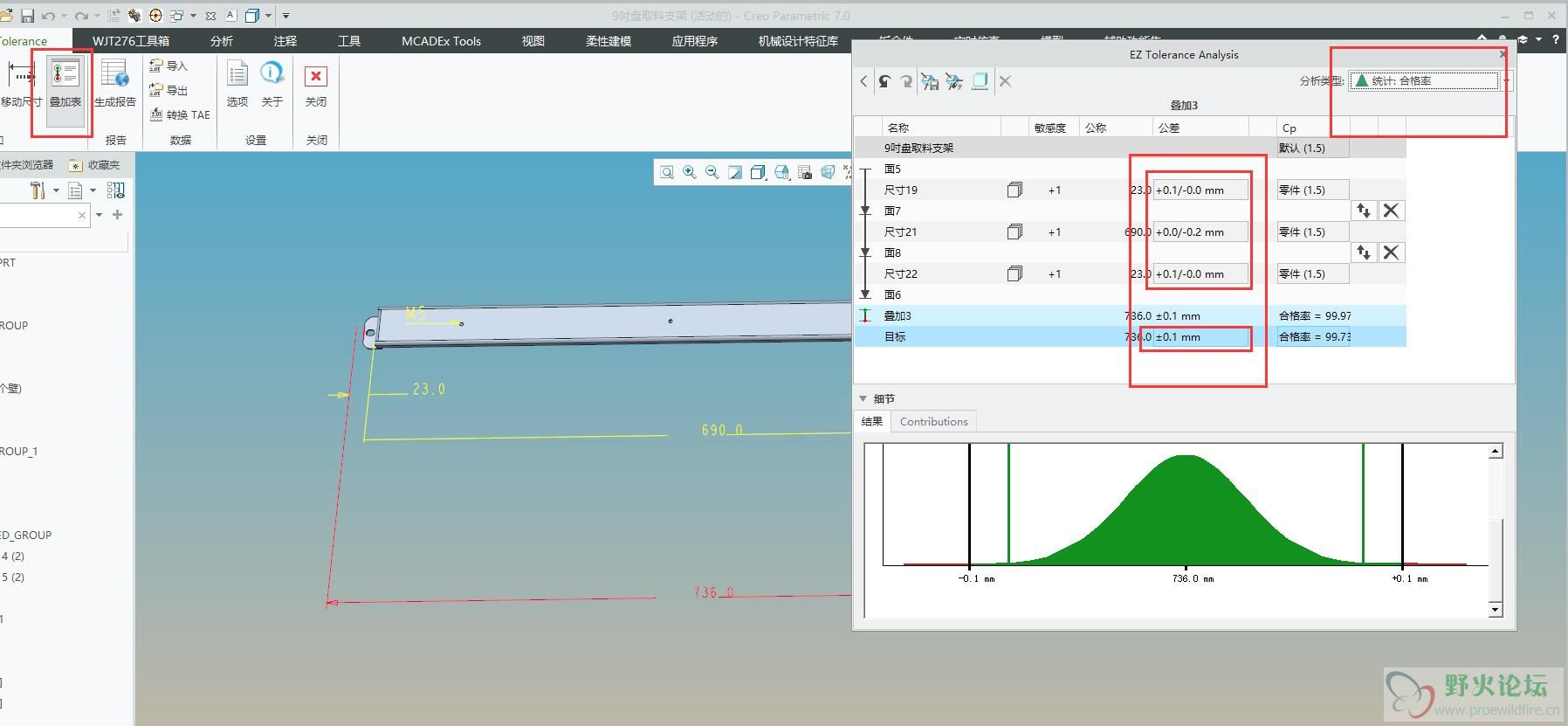Open the WJT276工具箱 ribbon tab
Viewport: 1568px width, 726px height.
(x=131, y=41)
